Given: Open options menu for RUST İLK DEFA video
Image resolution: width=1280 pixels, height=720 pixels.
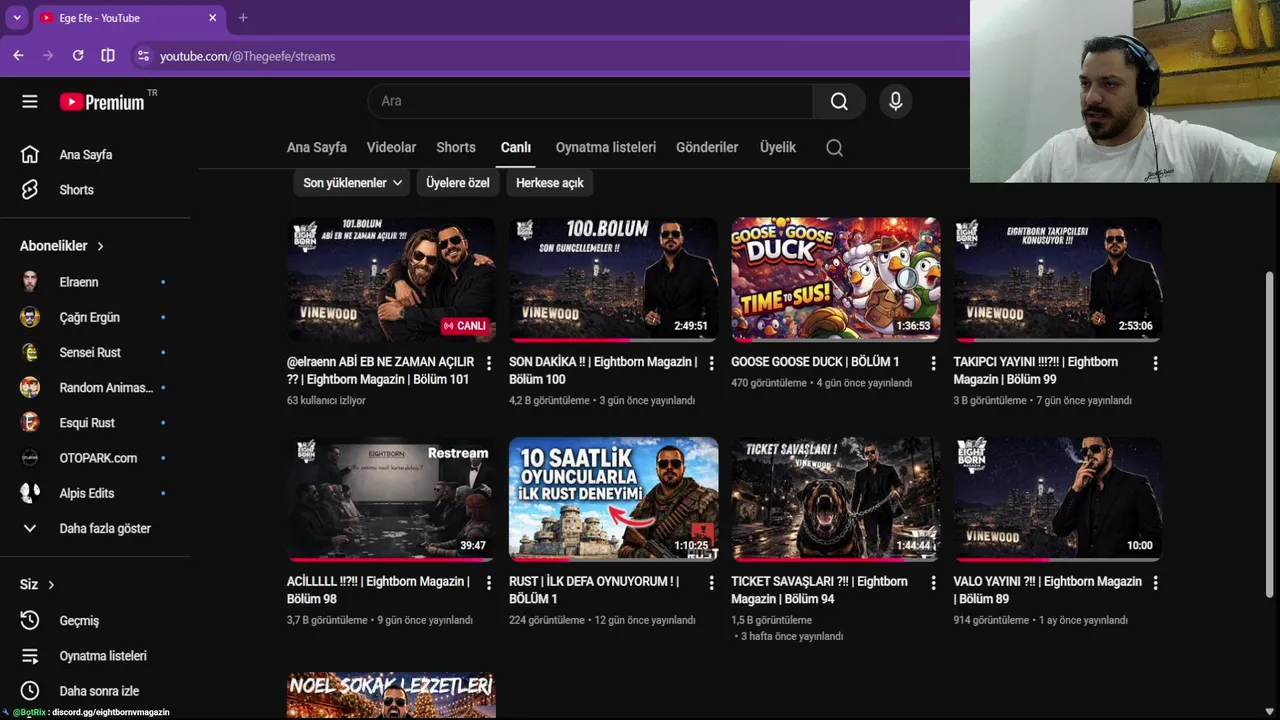Looking at the screenshot, I should point(711,582).
